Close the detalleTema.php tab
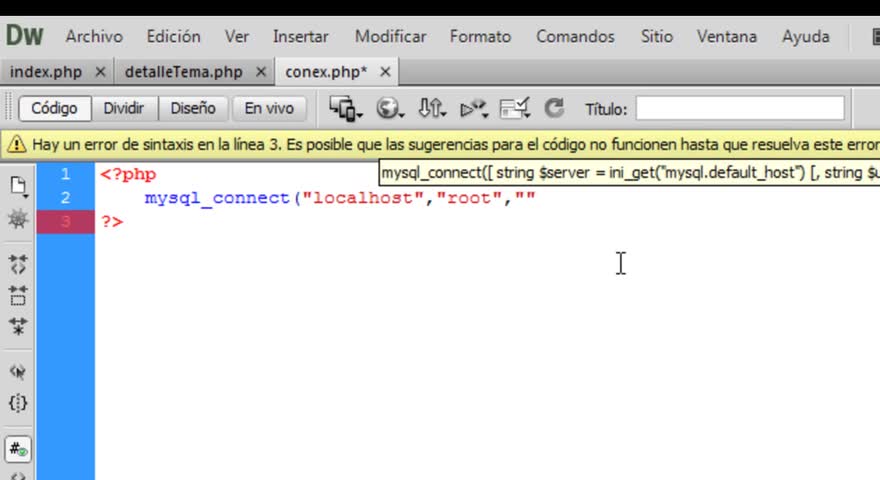The height and width of the screenshot is (480, 880). (x=260, y=72)
